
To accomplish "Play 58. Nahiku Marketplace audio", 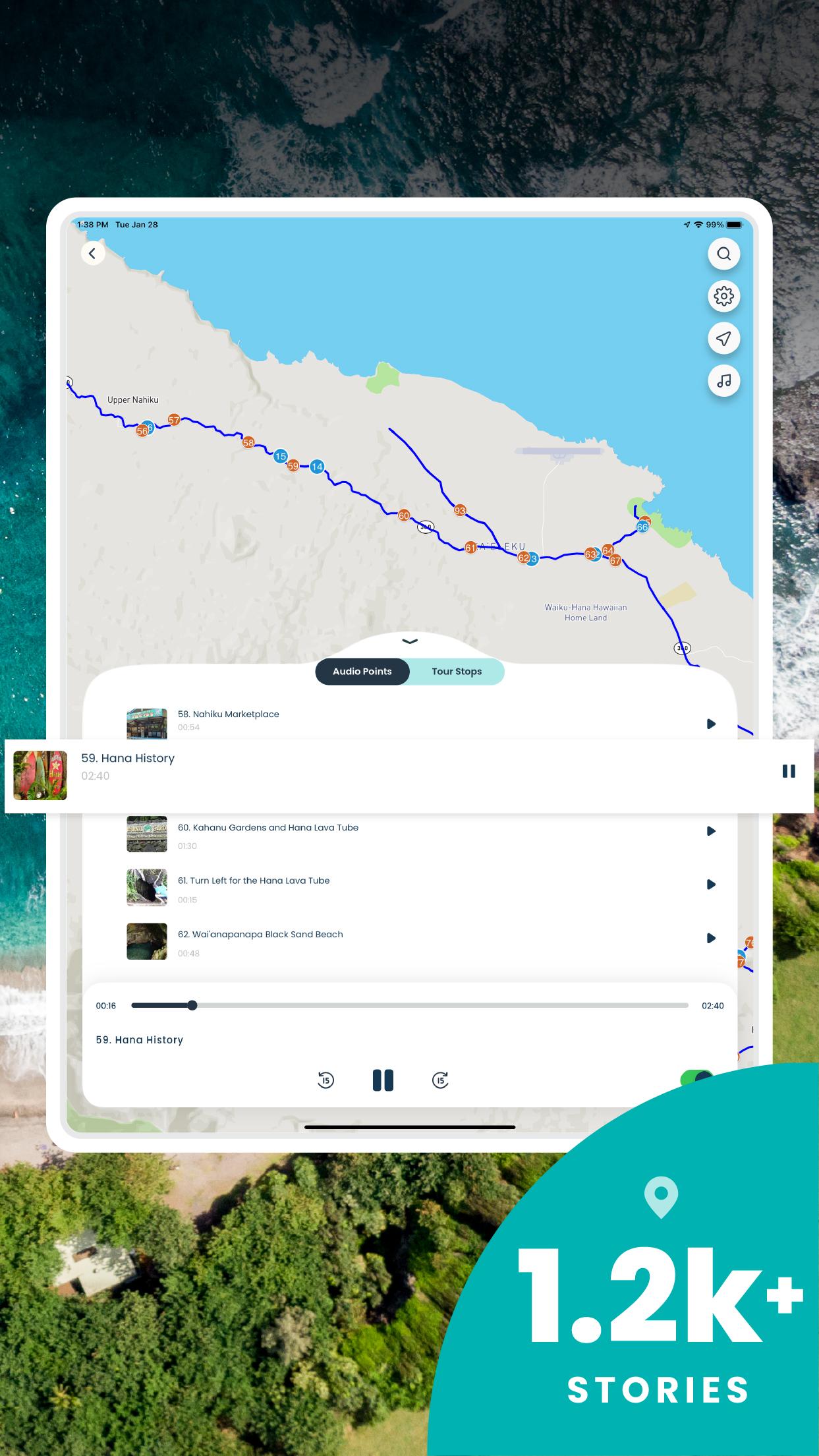I will pos(711,724).
